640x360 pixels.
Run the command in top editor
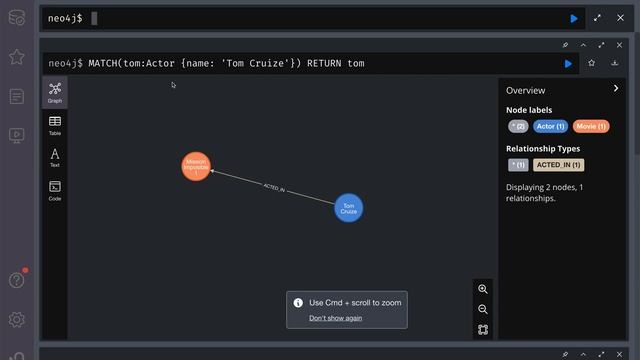pyautogui.click(x=574, y=18)
